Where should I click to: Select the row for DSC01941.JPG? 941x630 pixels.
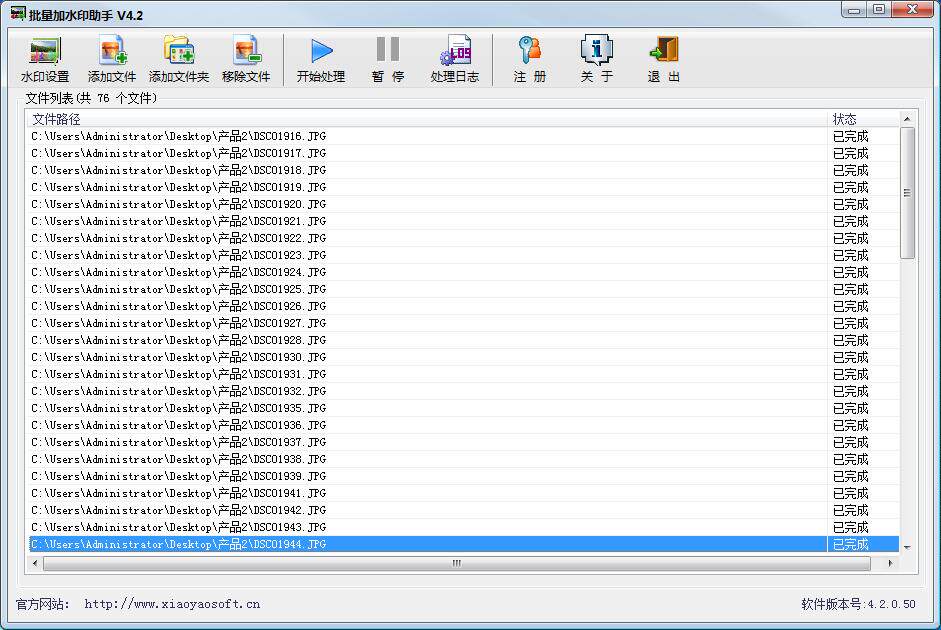(x=464, y=493)
